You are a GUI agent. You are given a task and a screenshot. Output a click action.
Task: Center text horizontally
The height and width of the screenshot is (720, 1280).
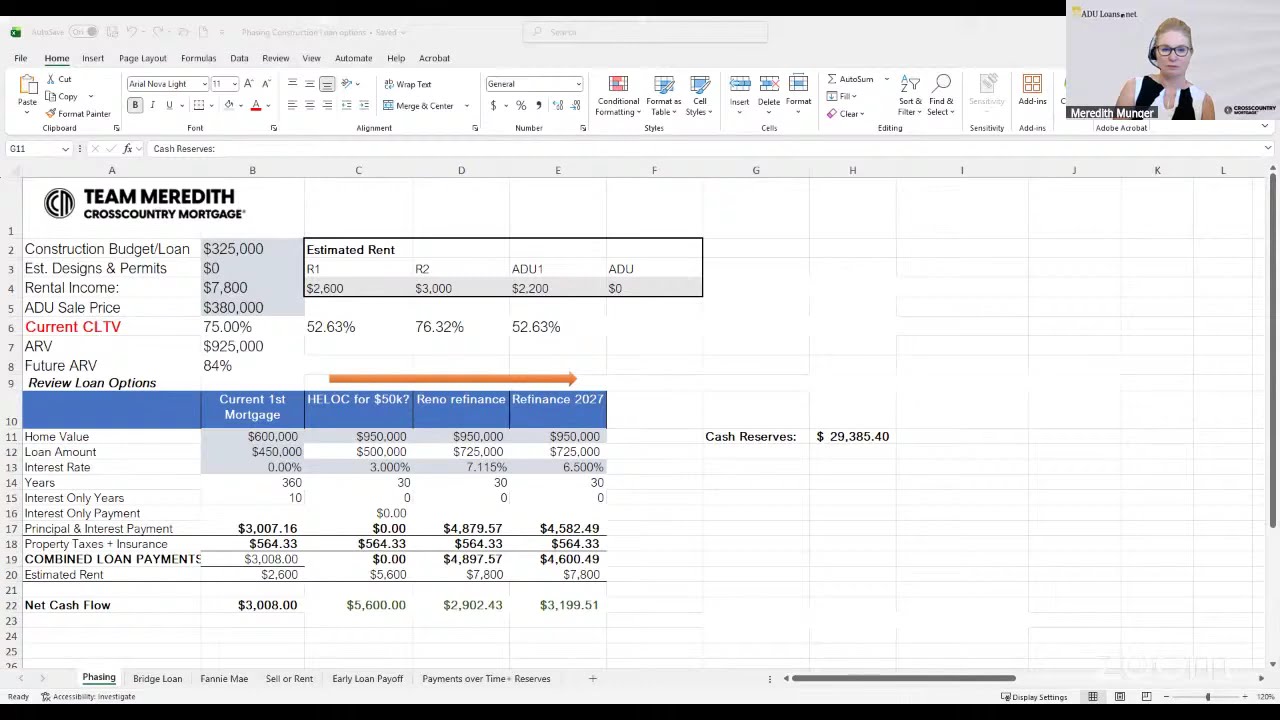pyautogui.click(x=310, y=105)
